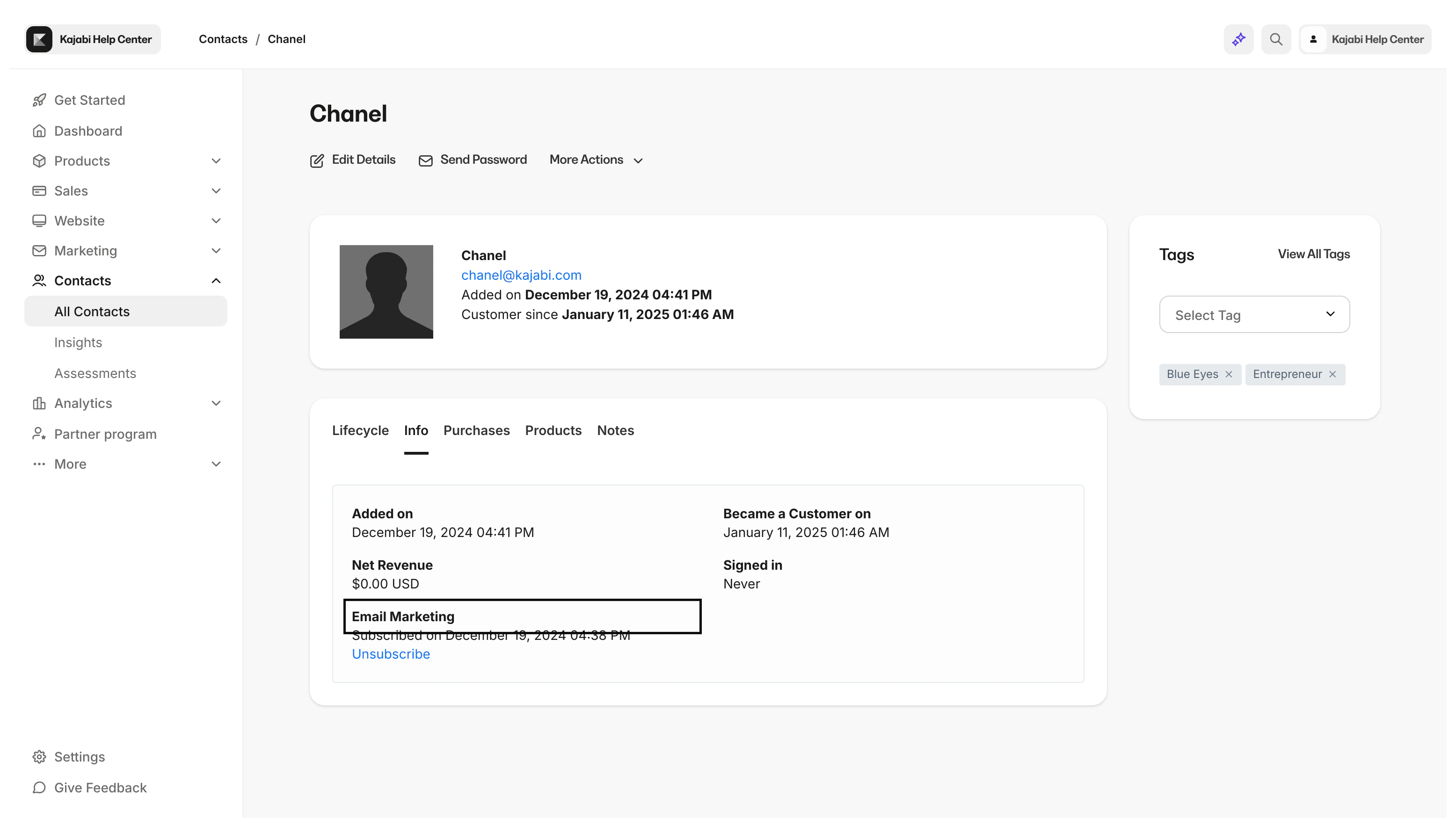
Task: Click the Dashboard home icon
Action: [39, 131]
